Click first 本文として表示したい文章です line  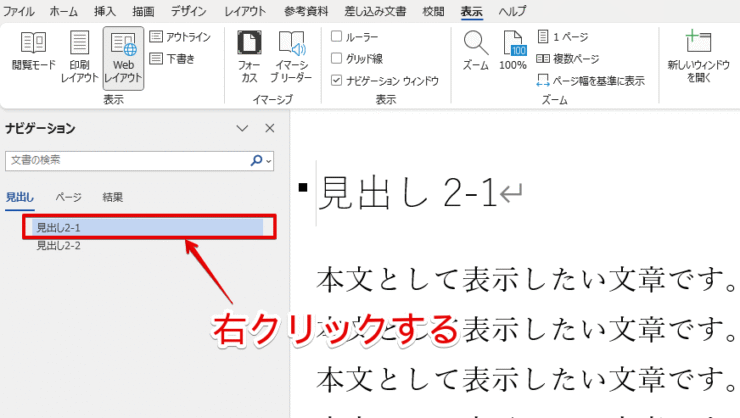click(x=526, y=279)
